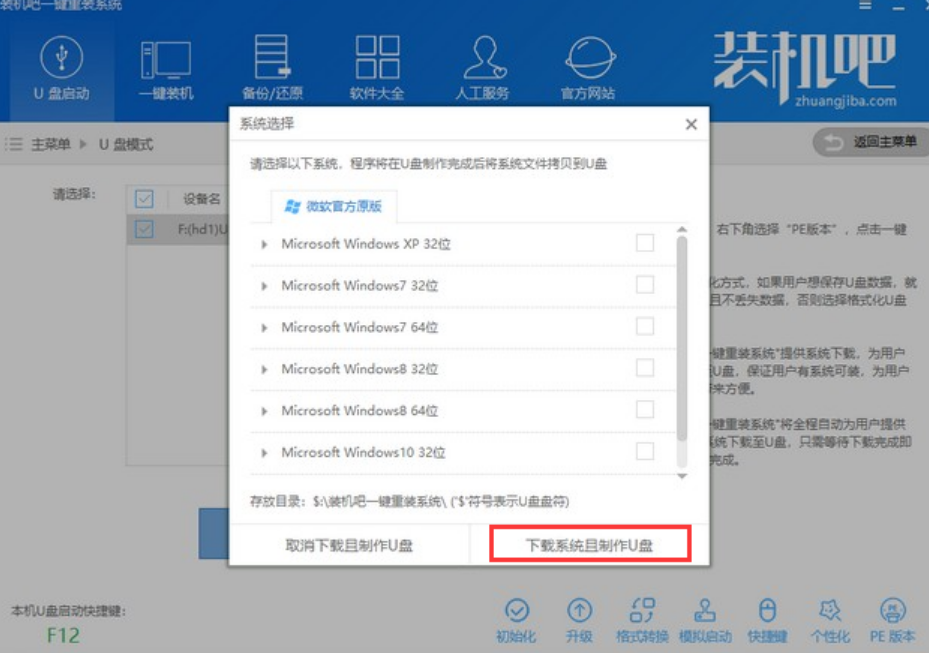Expand Microsoft Windows XP 32位 entry
The image size is (929, 653).
264,244
